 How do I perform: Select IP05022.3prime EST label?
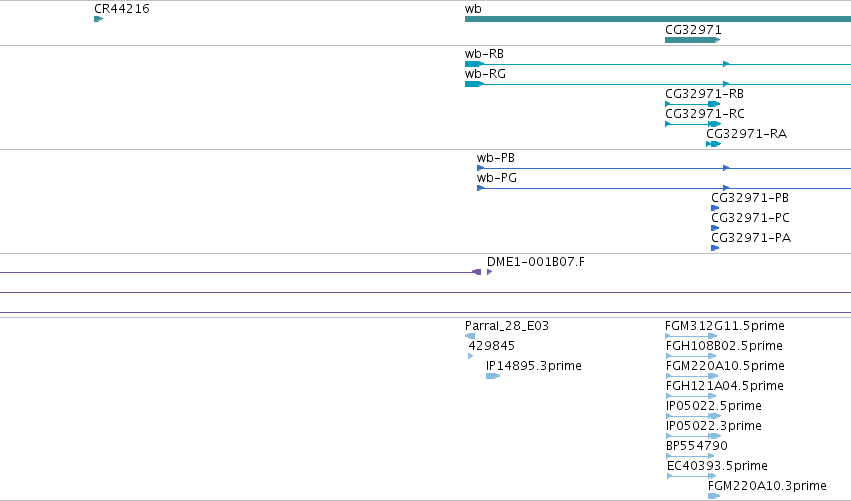click(714, 427)
